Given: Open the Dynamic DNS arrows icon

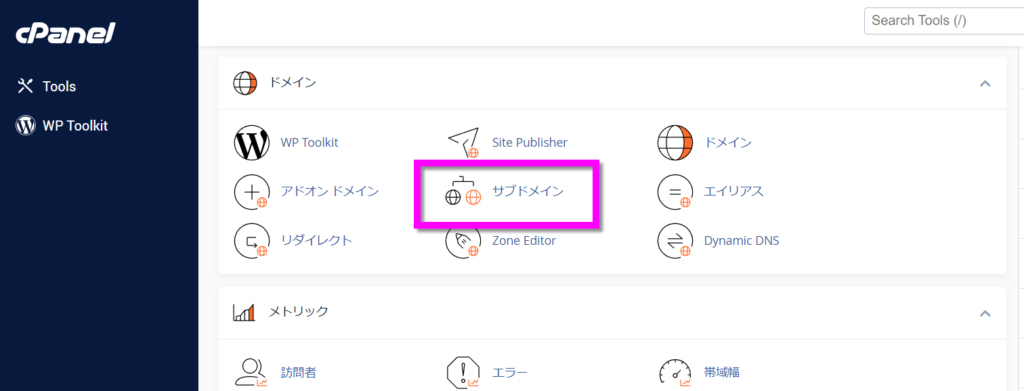Looking at the screenshot, I should tap(675, 241).
